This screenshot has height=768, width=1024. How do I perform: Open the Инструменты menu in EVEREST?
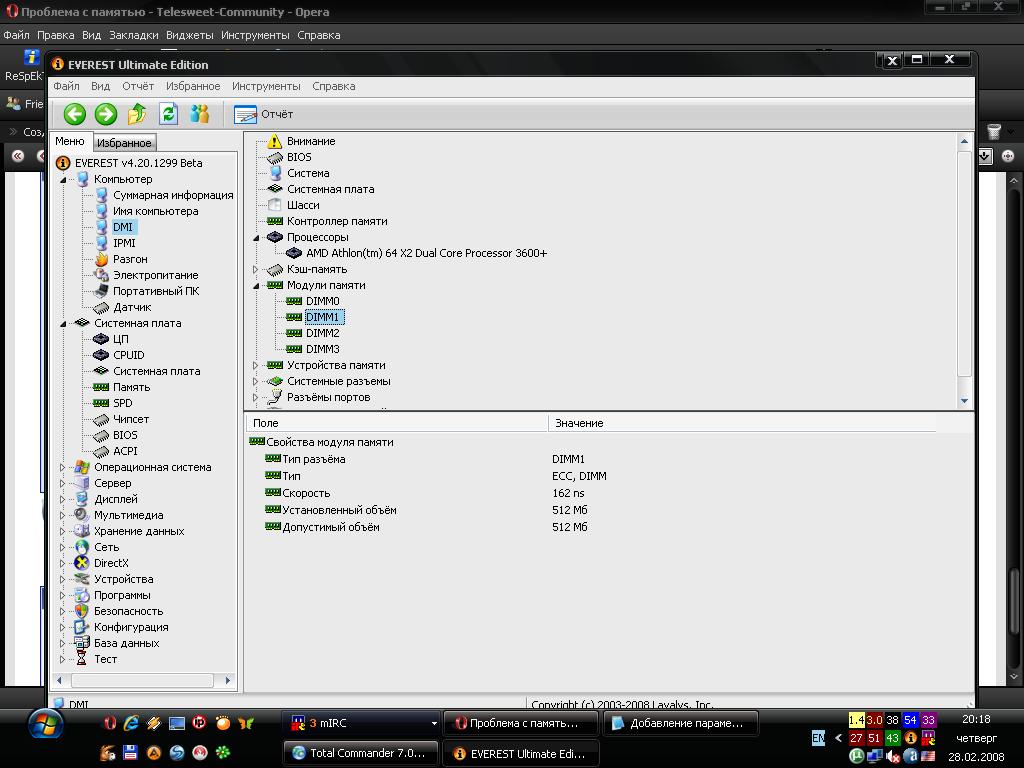tap(266, 86)
